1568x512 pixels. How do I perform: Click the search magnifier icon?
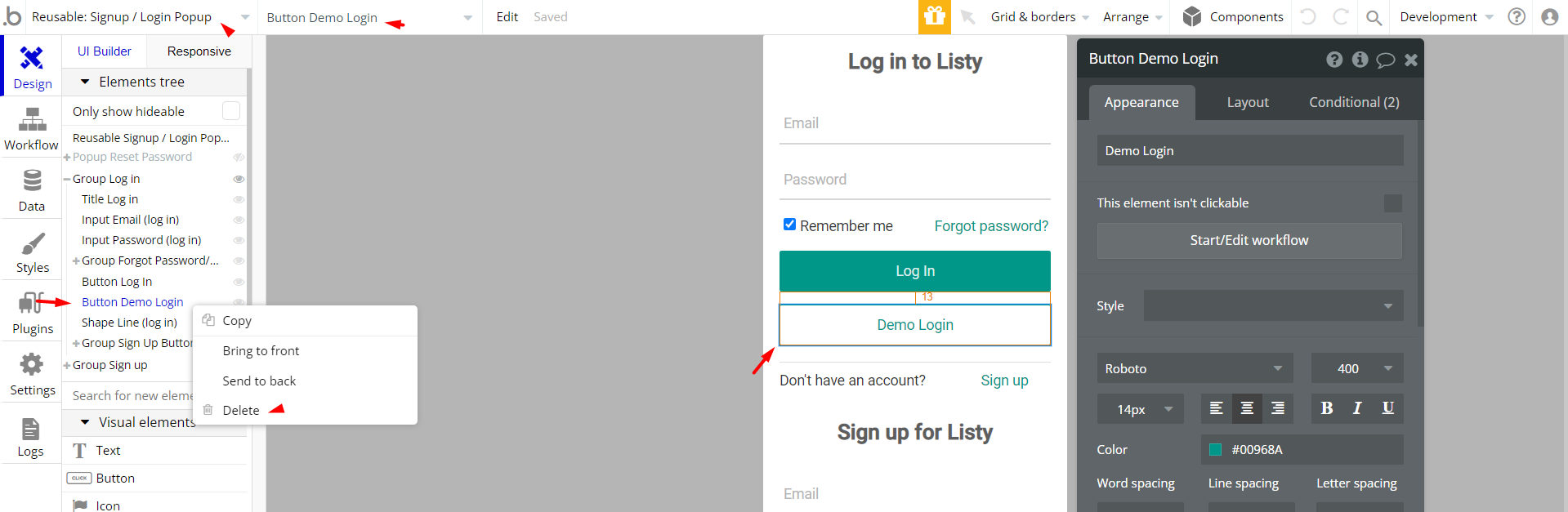[1374, 17]
